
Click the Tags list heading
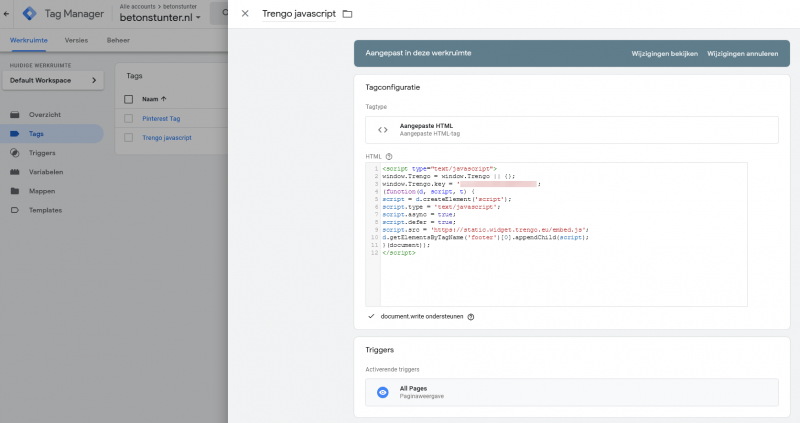point(134,76)
